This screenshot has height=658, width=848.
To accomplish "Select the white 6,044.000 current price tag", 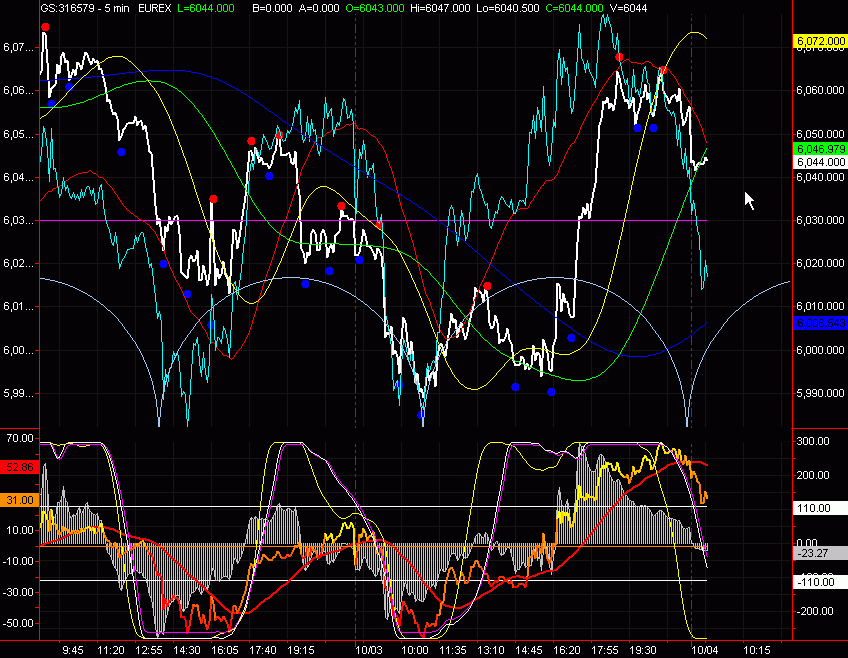I will 820,162.
